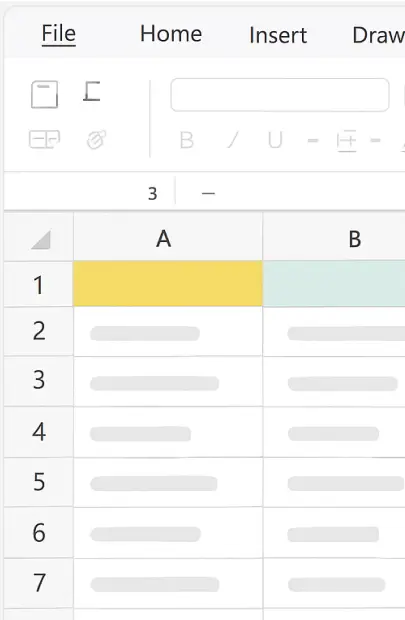Screen dimensions: 405x620
Task: Click the Borders icon
Action: (346, 141)
